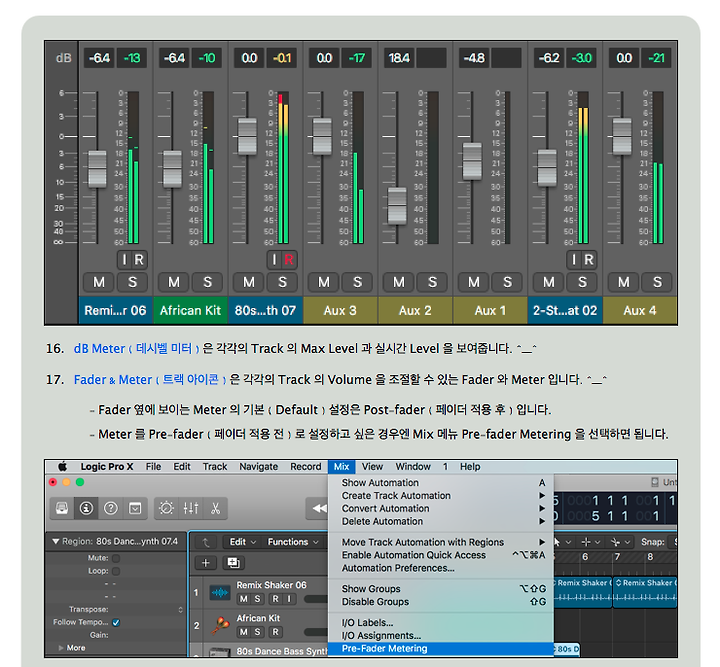Click the Quick Help question mark icon
The height and width of the screenshot is (667, 720).
click(x=111, y=508)
